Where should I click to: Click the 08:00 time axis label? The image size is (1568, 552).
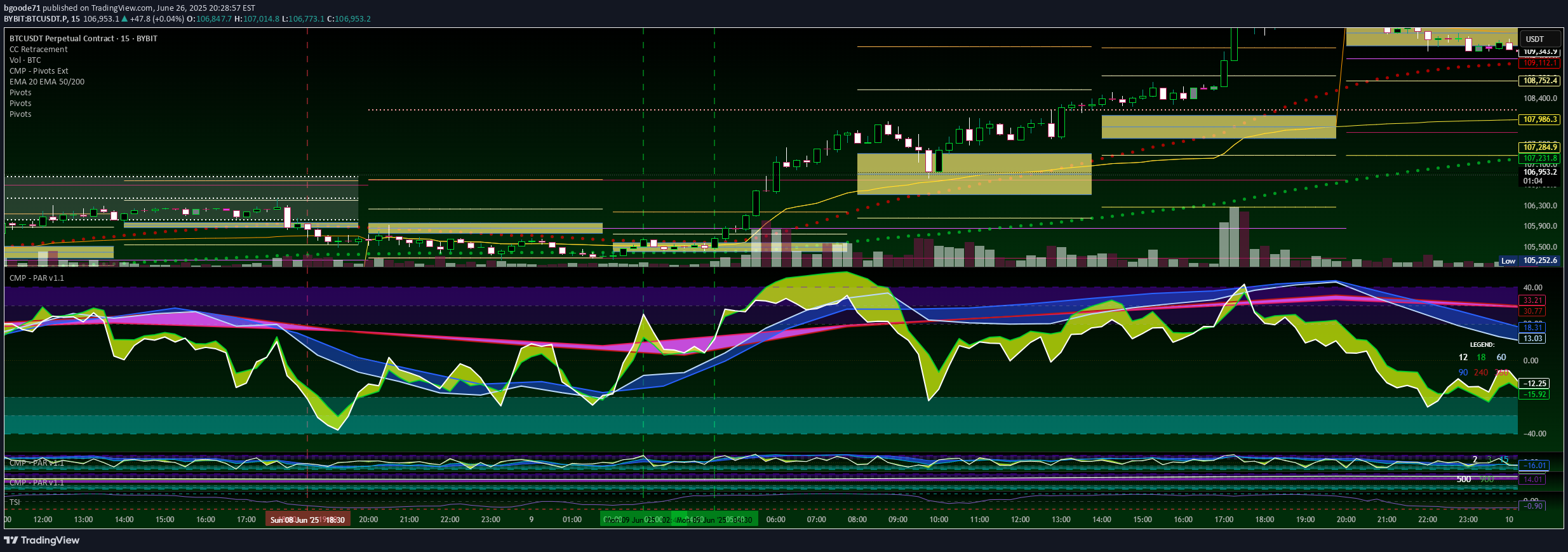pyautogui.click(x=857, y=520)
